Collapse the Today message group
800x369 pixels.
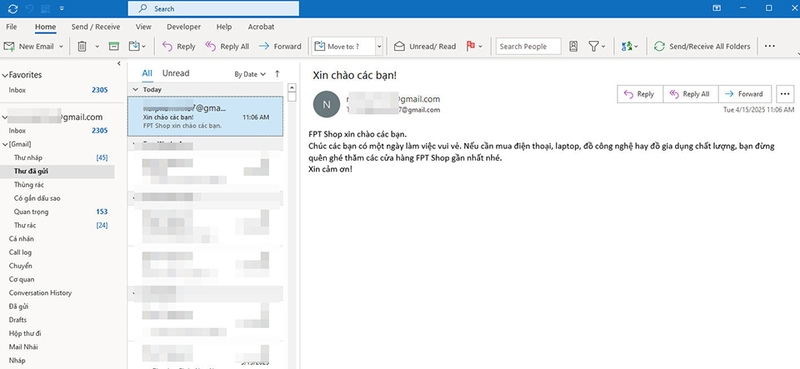tap(135, 89)
